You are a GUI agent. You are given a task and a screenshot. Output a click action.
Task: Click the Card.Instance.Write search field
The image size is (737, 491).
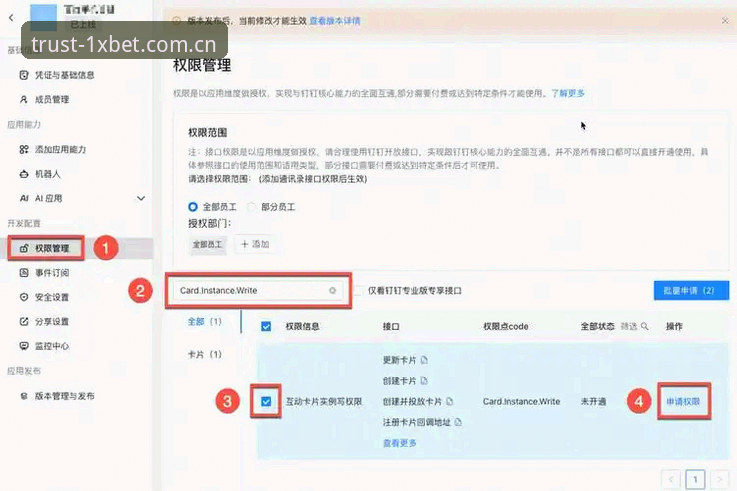click(x=258, y=290)
